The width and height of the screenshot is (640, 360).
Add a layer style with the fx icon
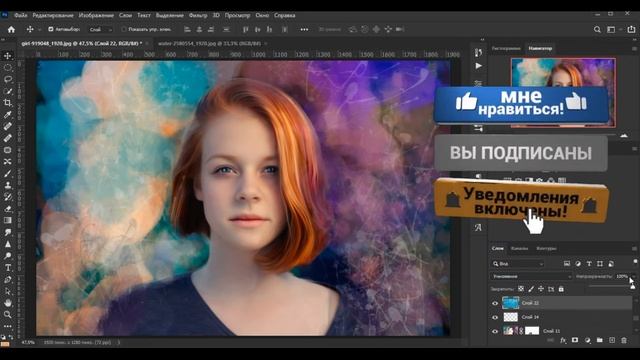click(563, 340)
